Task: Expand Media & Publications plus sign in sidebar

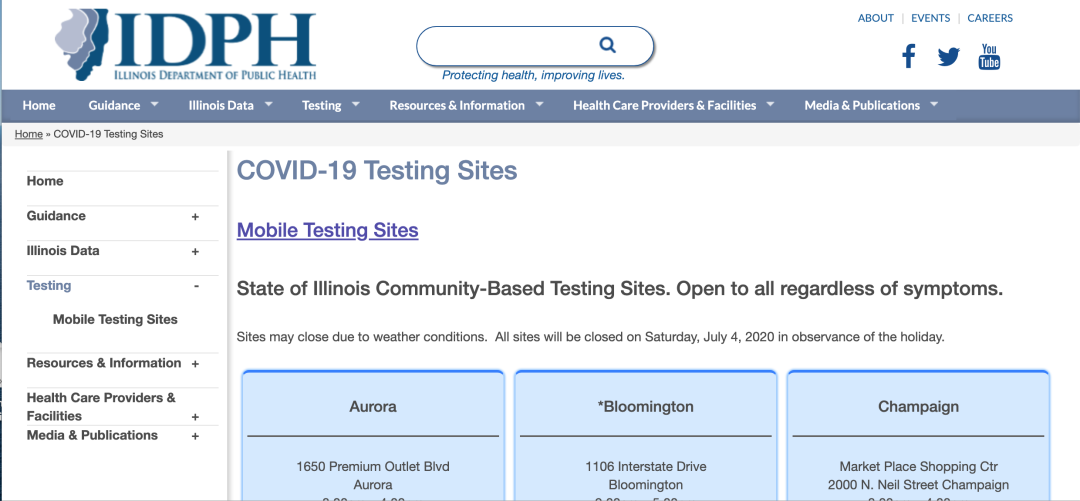Action: coord(195,436)
